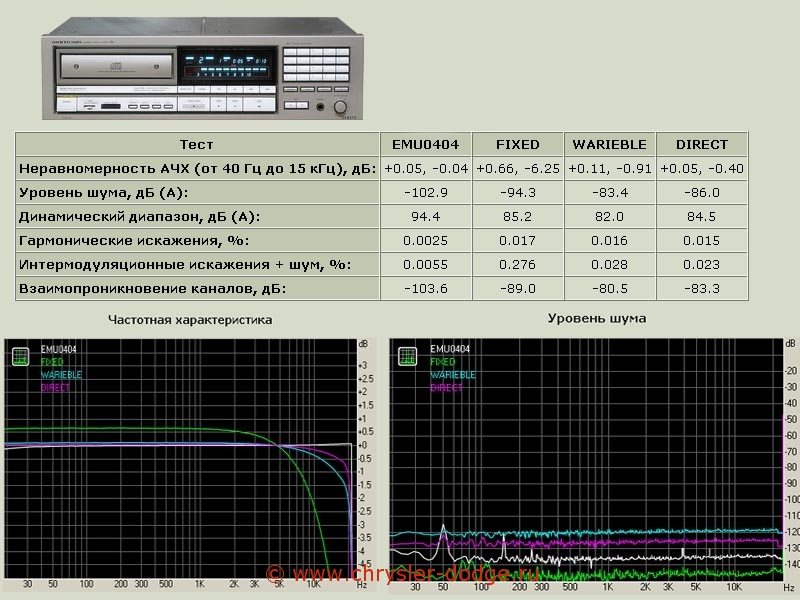Select the "+0.66, -6.25" table cell
Image resolution: width=800 pixels, height=600 pixels.
[x=518, y=168]
